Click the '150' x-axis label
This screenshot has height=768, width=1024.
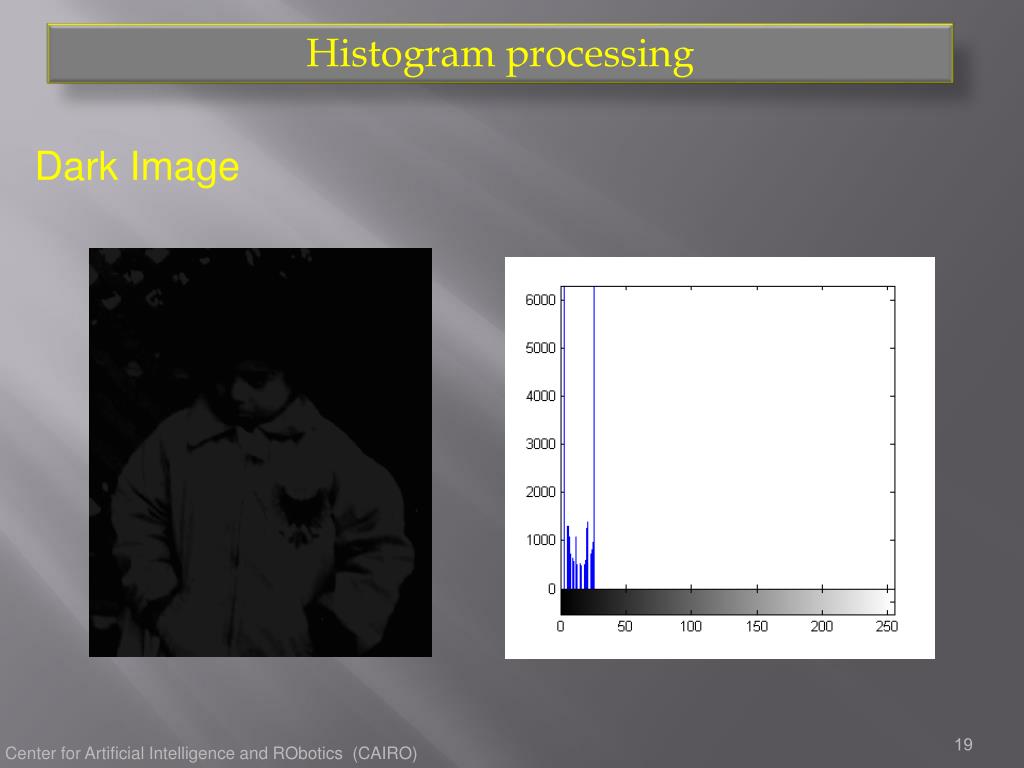coord(756,626)
